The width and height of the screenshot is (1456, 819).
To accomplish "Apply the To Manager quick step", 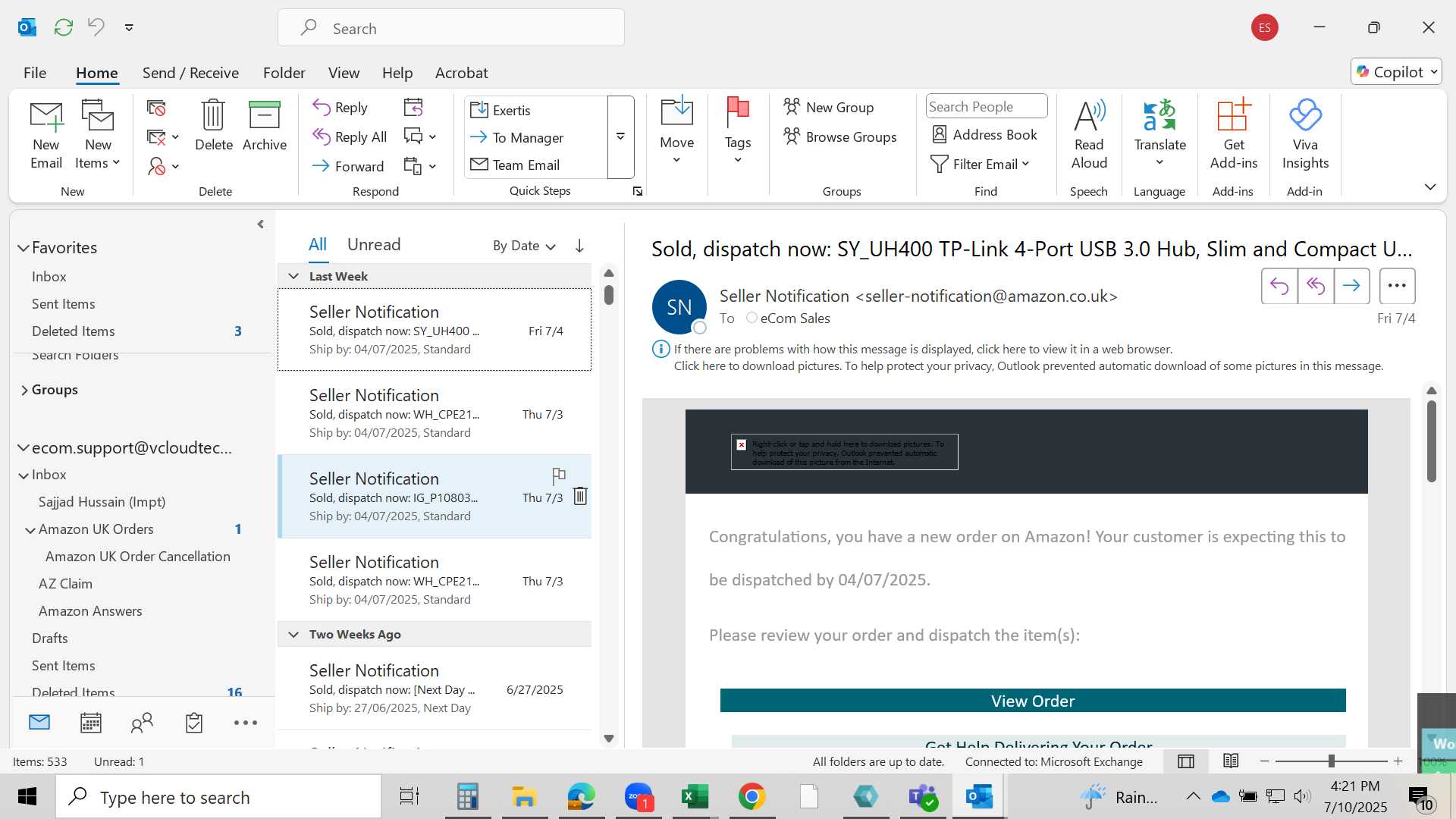I will coord(537,137).
